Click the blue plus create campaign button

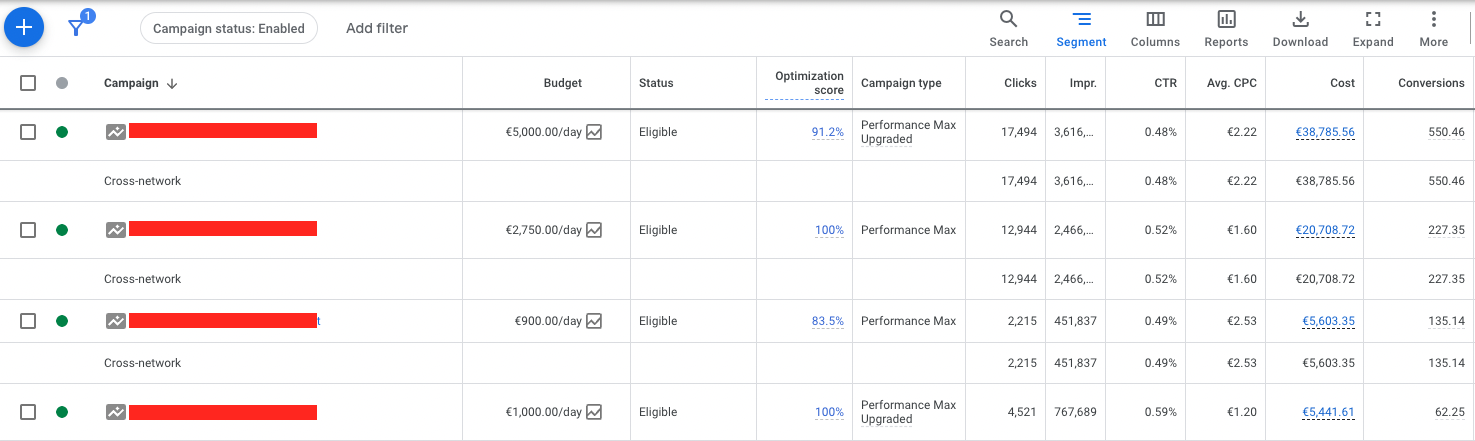pos(25,28)
